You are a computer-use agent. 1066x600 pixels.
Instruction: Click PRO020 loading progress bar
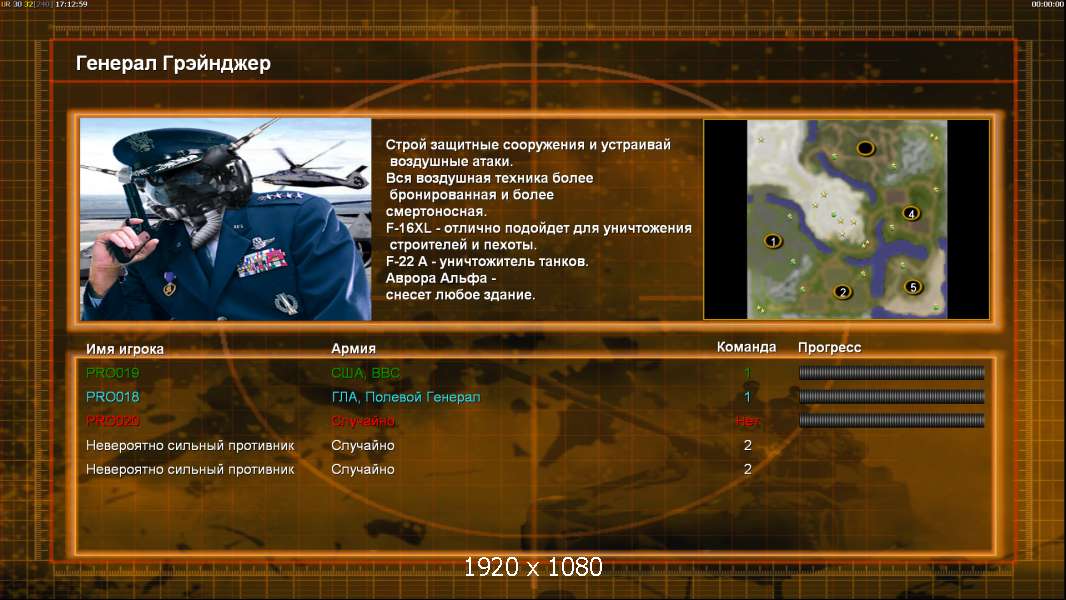coord(891,421)
